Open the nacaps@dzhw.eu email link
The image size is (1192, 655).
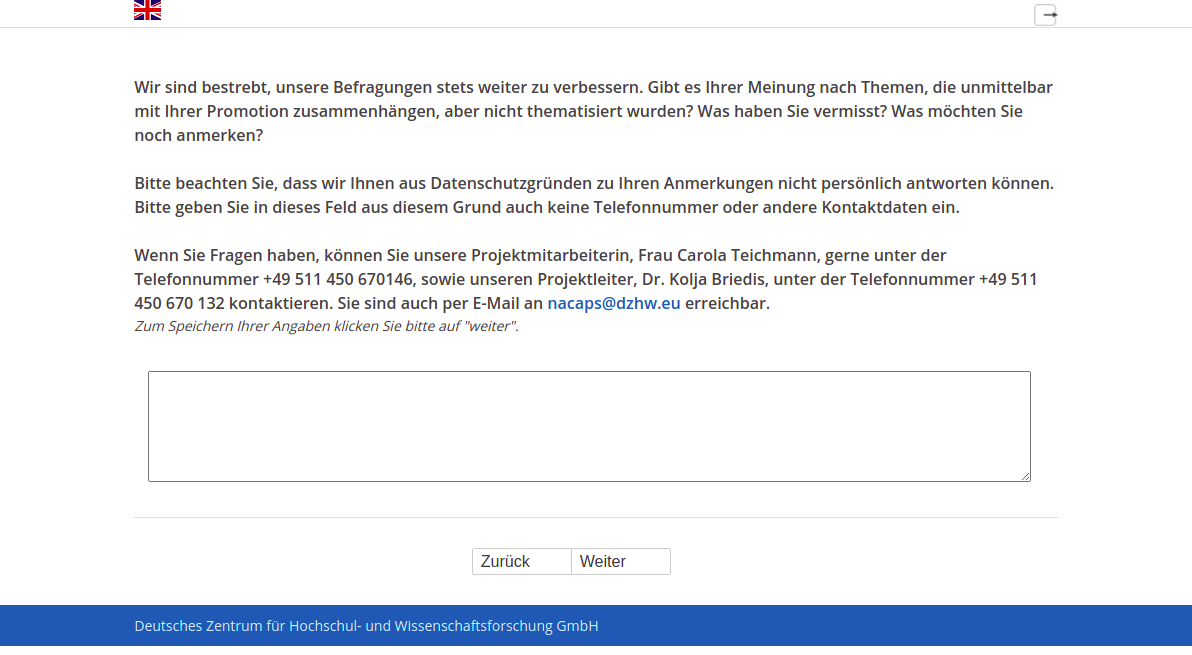click(x=613, y=303)
